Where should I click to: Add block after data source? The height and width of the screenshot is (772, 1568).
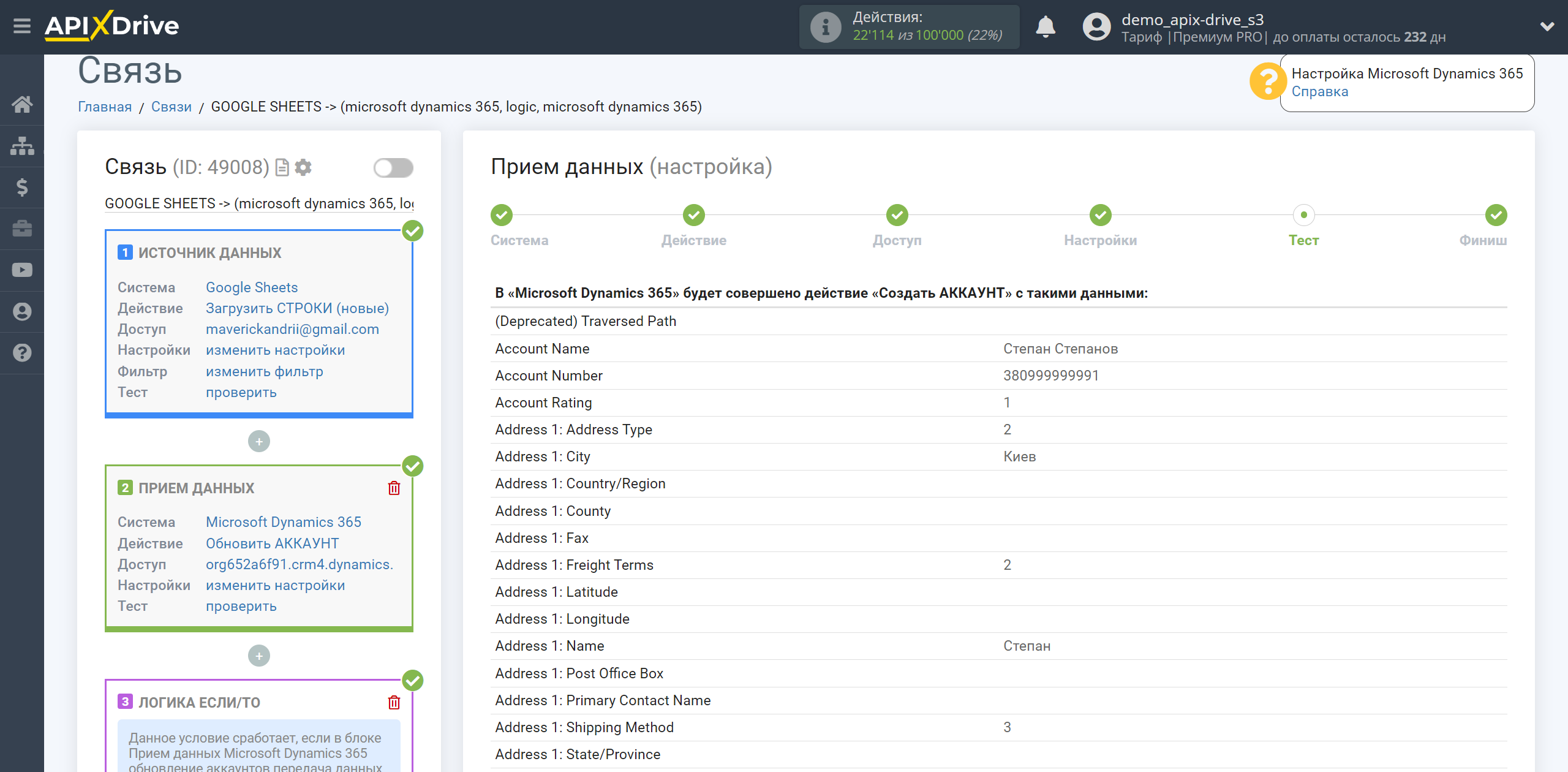point(259,441)
